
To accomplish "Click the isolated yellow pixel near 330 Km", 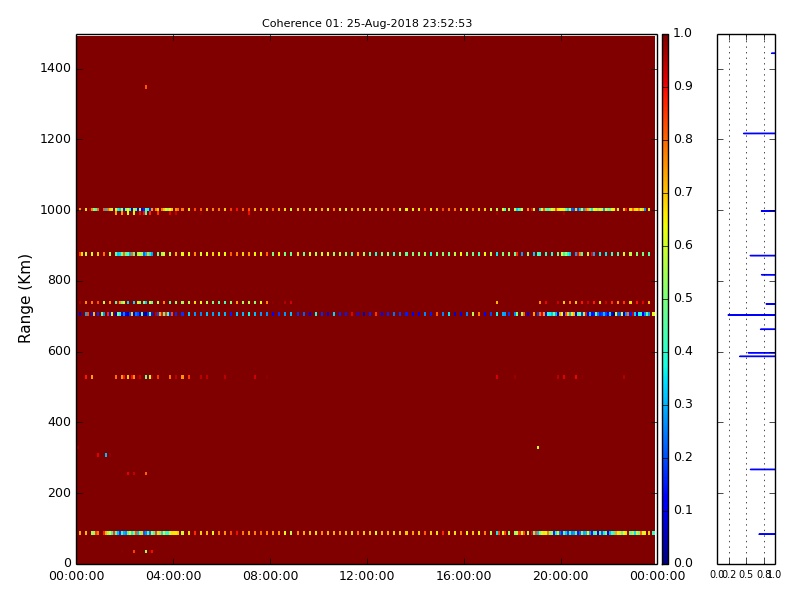I will pos(538,447).
